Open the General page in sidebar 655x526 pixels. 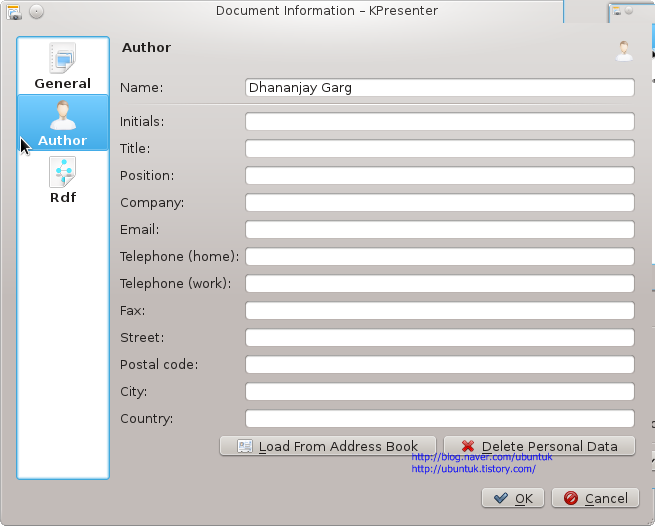point(63,66)
